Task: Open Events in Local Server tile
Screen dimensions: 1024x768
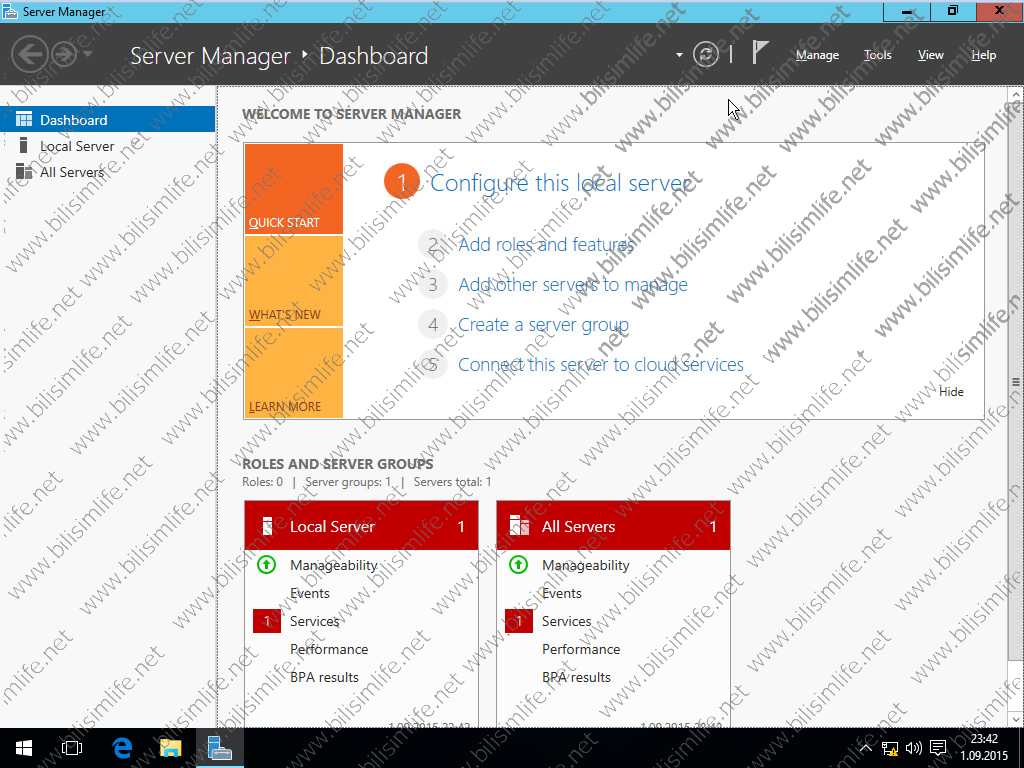Action: 310,593
